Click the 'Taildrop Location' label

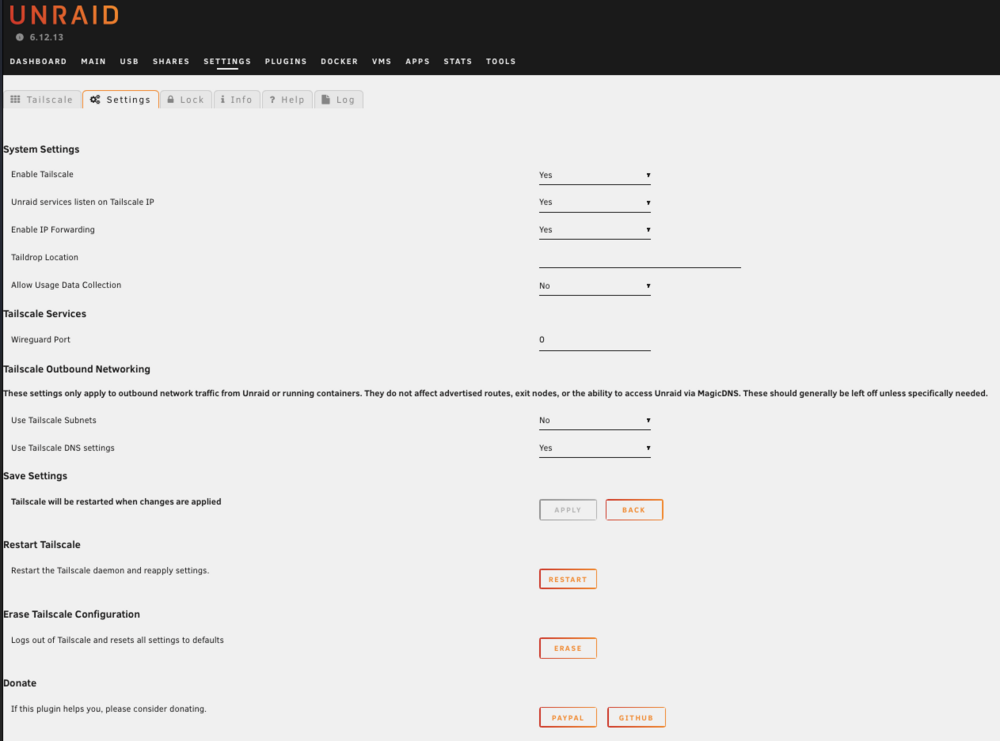(x=45, y=257)
